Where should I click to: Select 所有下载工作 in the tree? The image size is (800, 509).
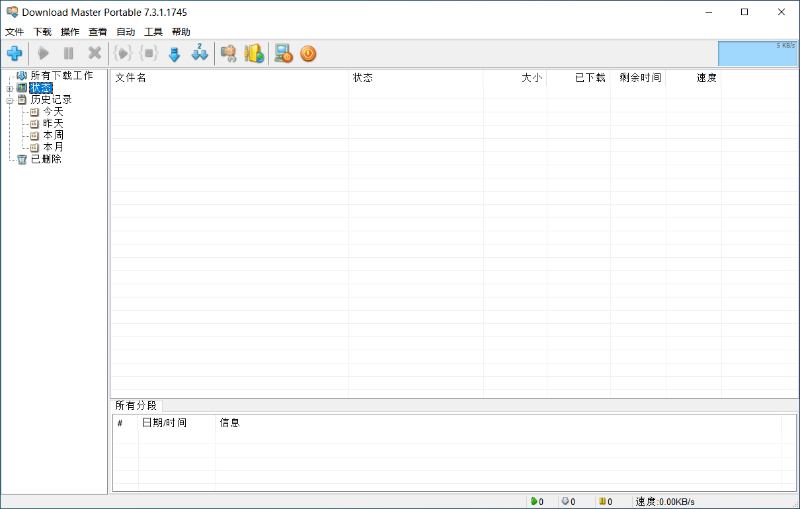[62, 75]
